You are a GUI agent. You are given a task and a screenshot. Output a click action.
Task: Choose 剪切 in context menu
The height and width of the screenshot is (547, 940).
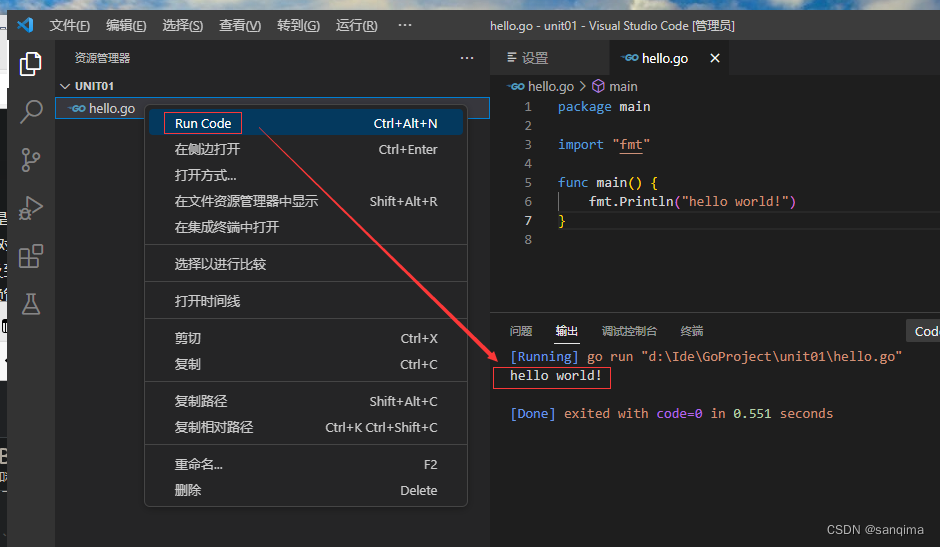click(306, 338)
